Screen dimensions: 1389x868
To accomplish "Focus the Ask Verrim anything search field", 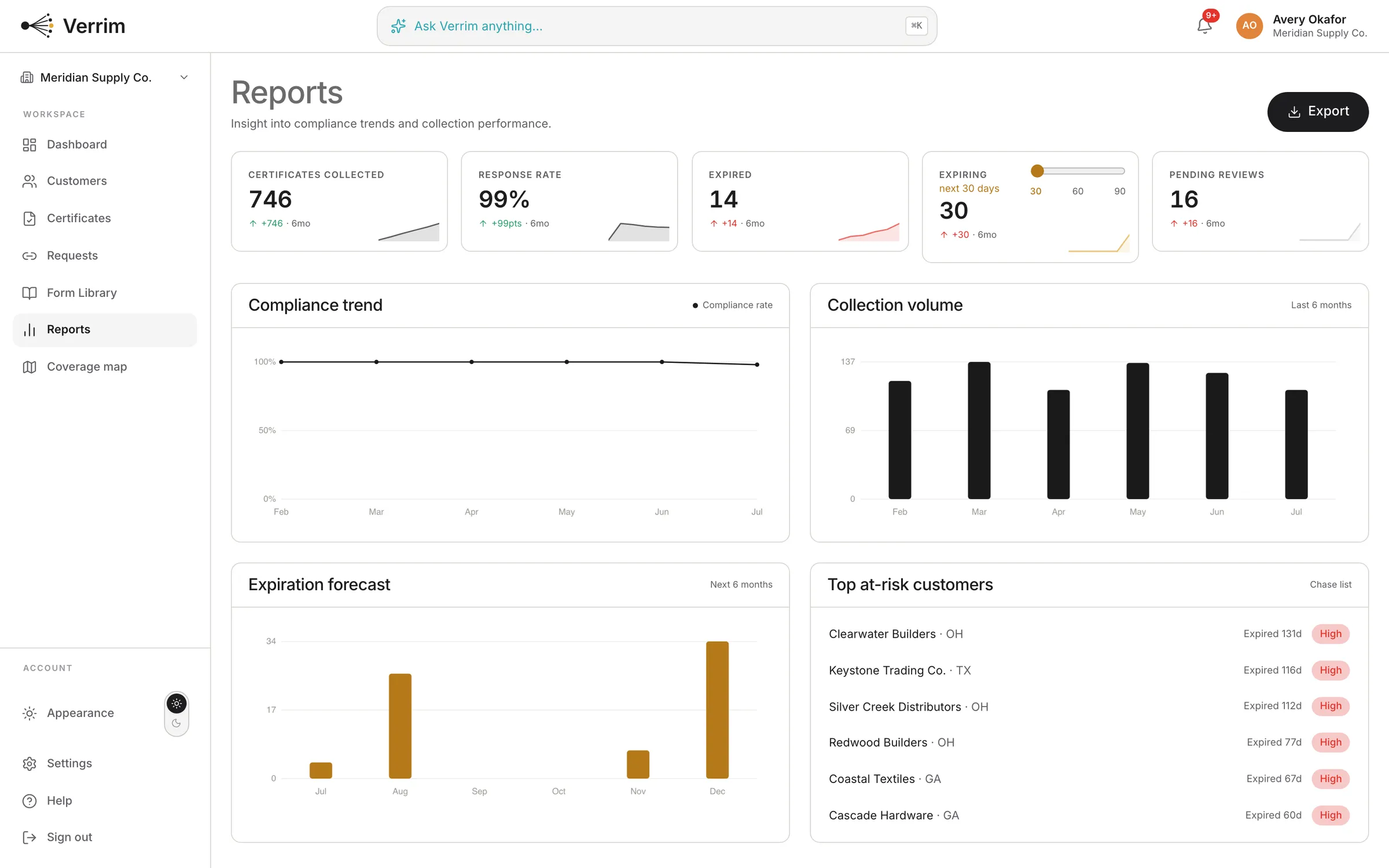I will coord(657,26).
